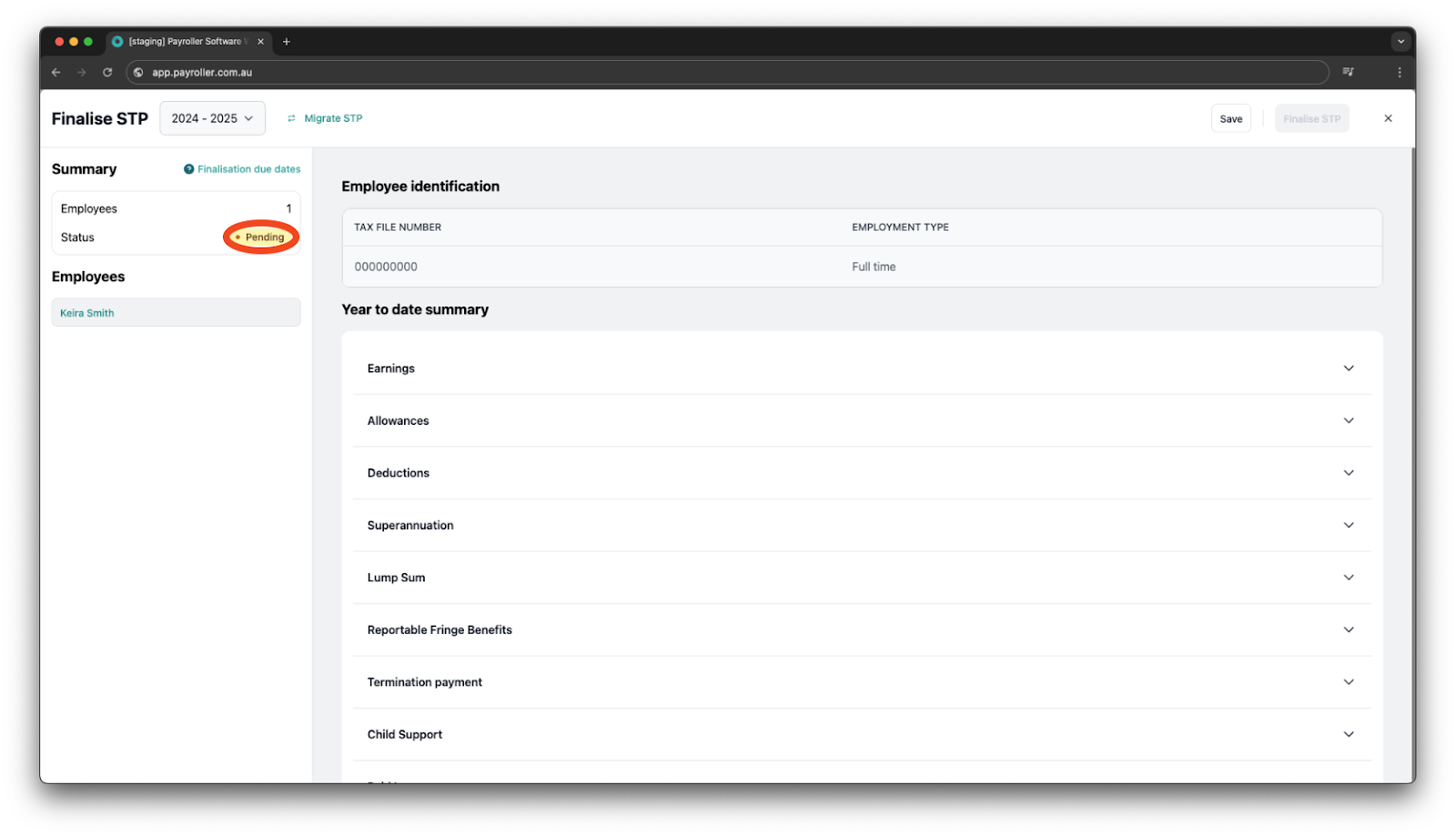Click the browser address bar
Viewport: 1456px width, 836px height.
click(x=728, y=73)
